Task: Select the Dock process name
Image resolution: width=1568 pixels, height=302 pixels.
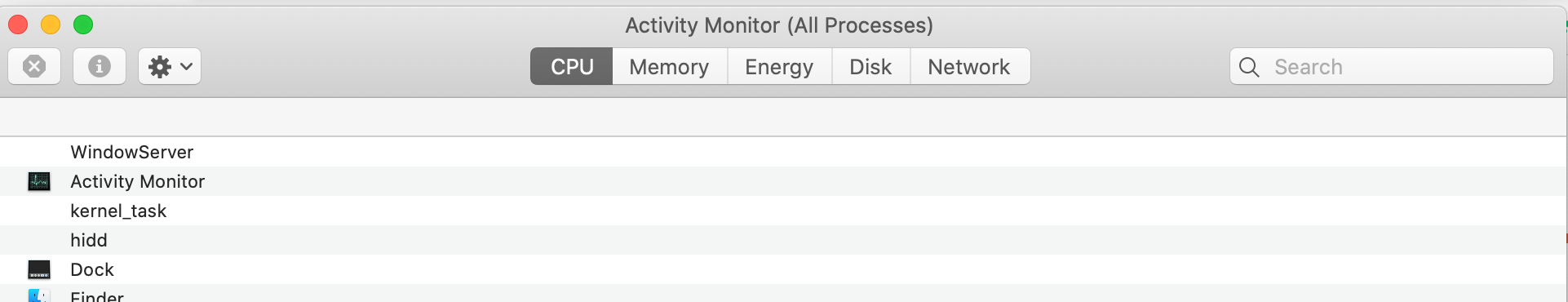Action: [92, 269]
